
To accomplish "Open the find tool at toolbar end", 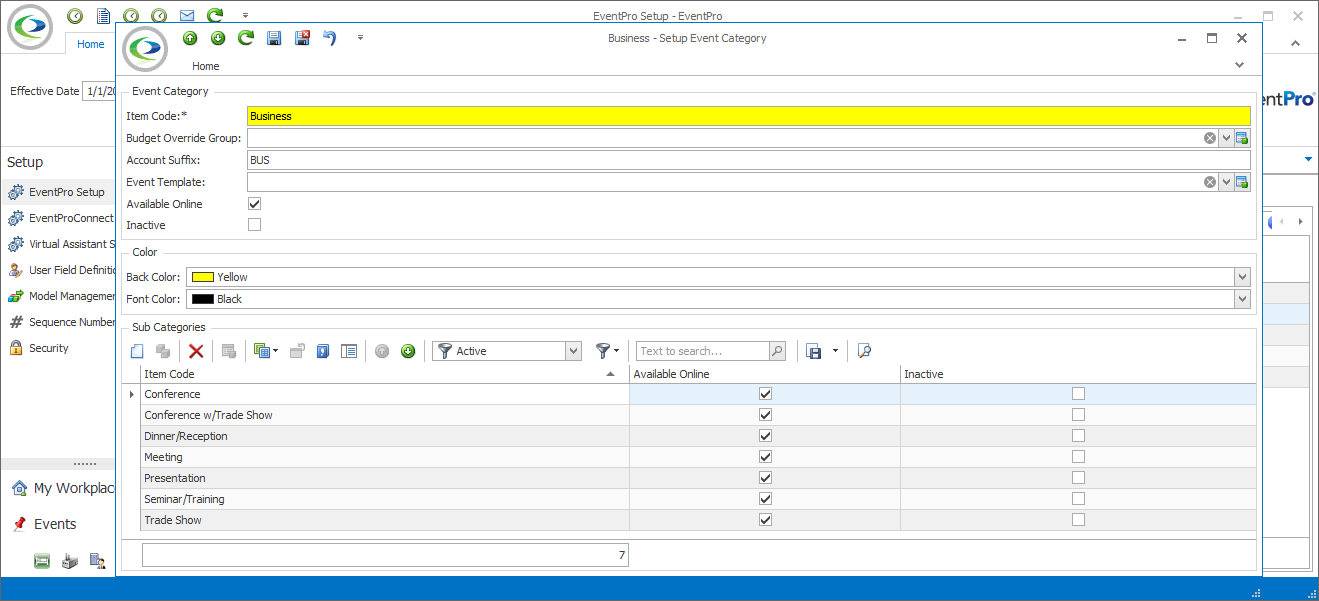I will coord(865,351).
